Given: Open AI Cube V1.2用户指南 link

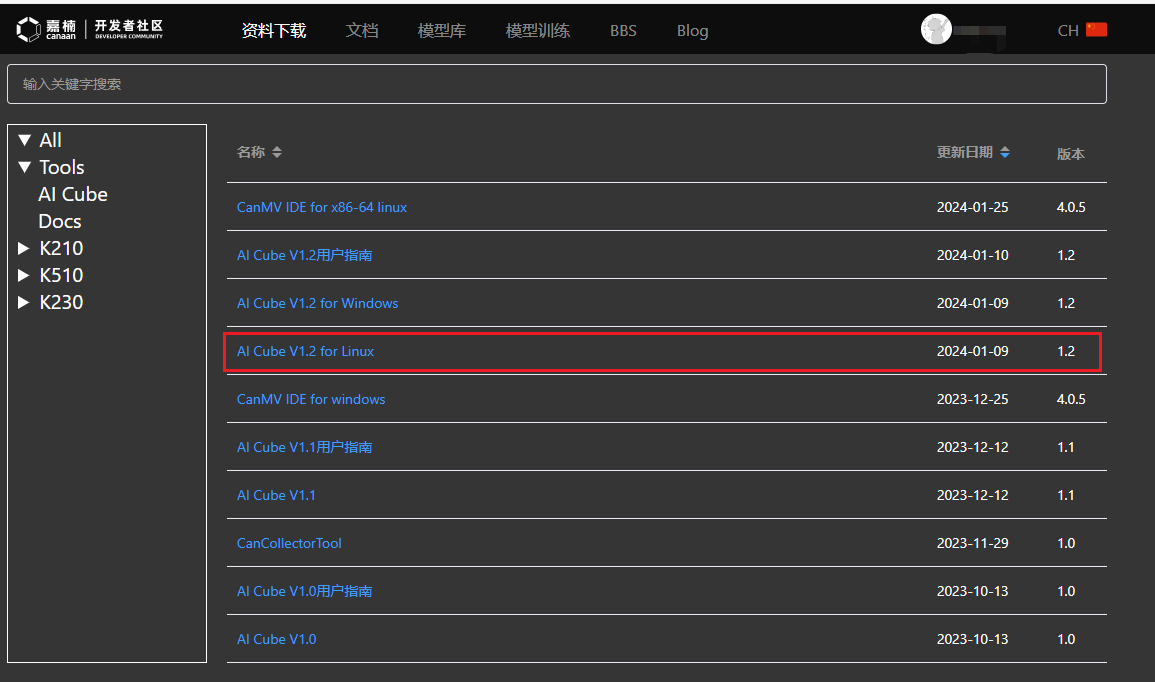Looking at the screenshot, I should (304, 255).
